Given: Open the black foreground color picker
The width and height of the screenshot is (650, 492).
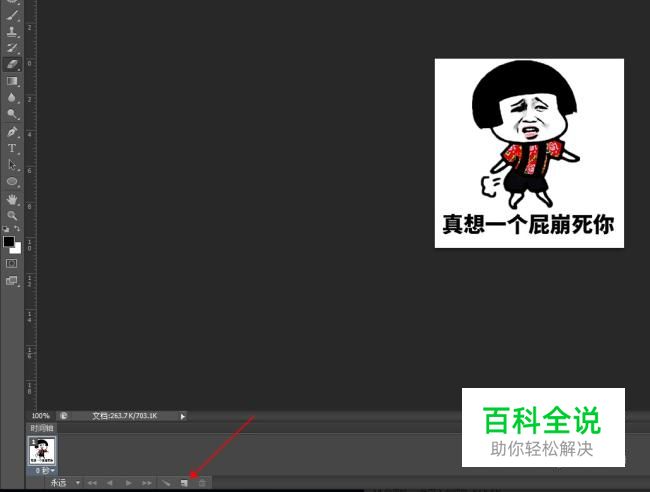Looking at the screenshot, I should (8, 241).
